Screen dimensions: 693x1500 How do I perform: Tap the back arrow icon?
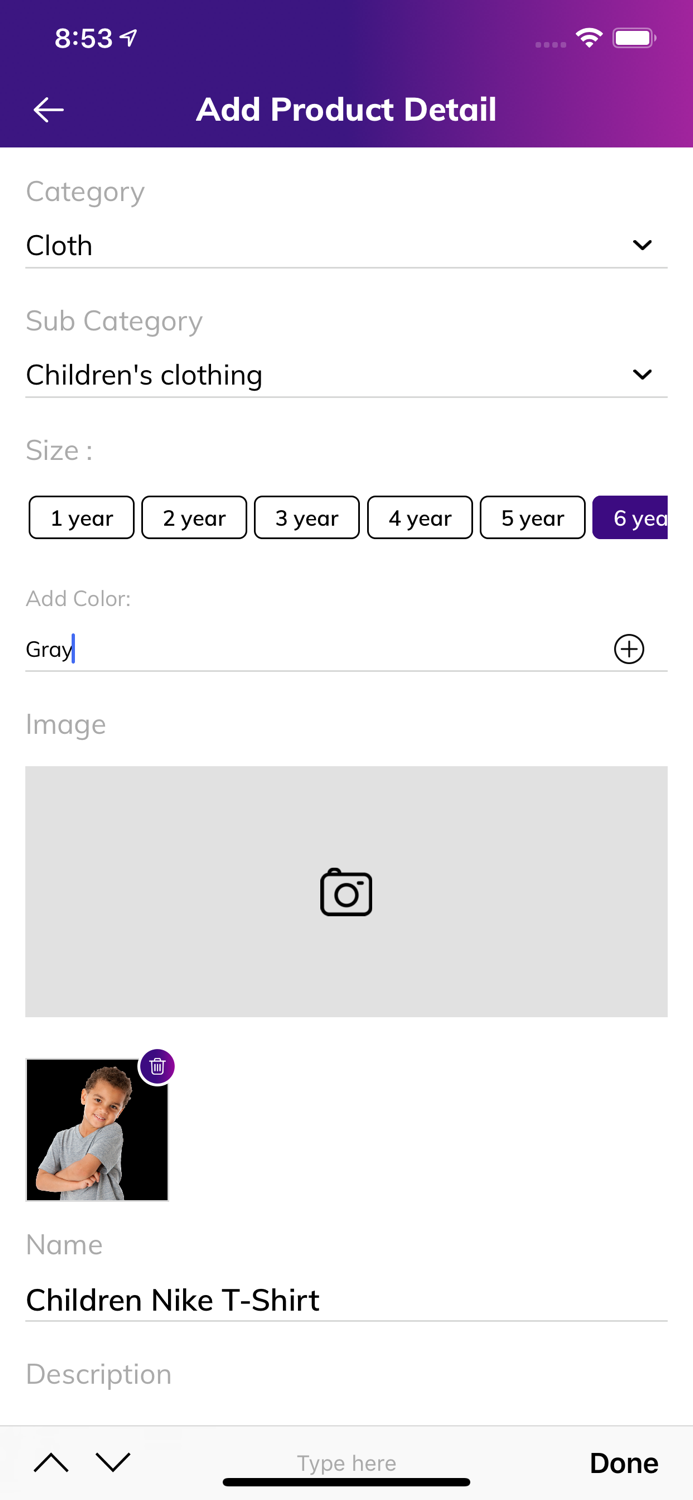pos(48,110)
